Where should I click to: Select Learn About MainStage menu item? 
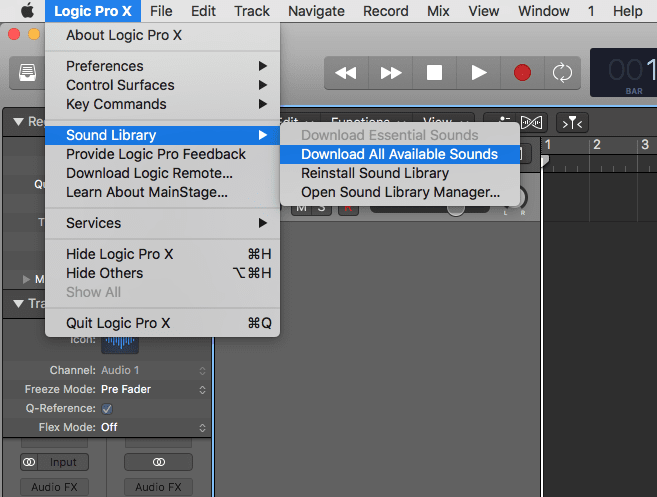(162, 192)
